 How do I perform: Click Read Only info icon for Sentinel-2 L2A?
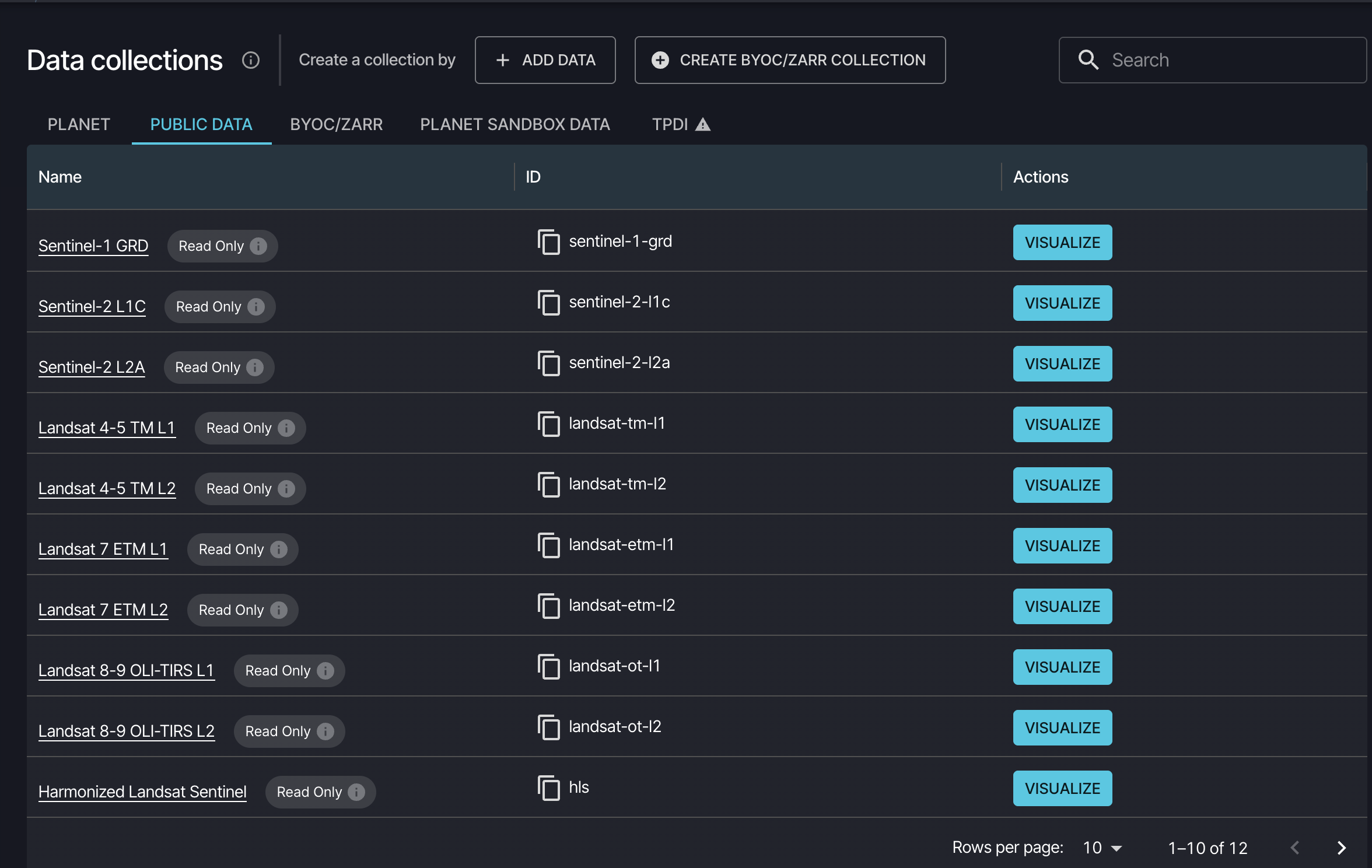point(255,367)
